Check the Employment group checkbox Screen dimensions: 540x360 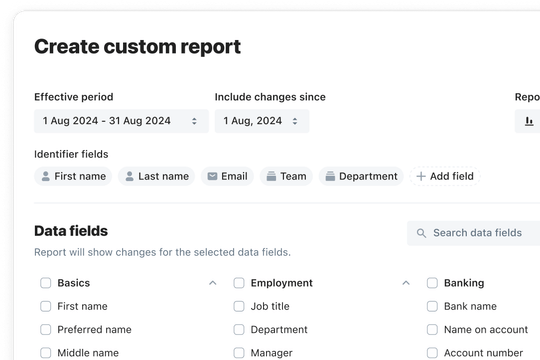pos(239,283)
